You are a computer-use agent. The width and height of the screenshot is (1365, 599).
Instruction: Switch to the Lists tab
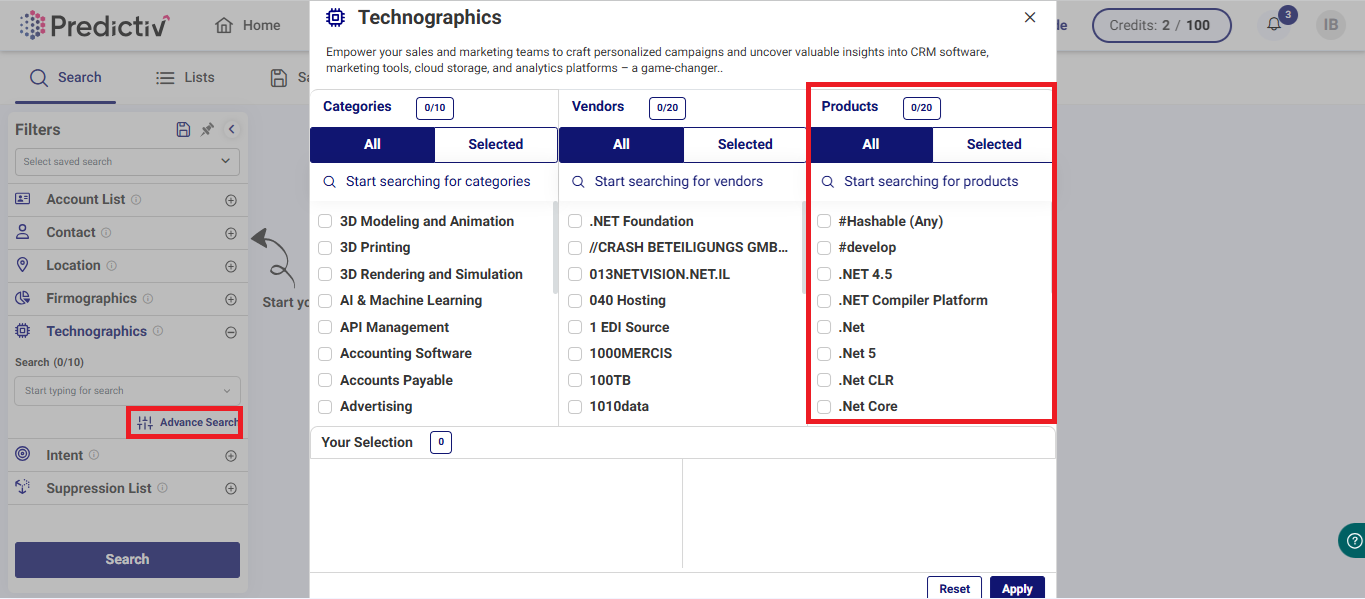[186, 77]
